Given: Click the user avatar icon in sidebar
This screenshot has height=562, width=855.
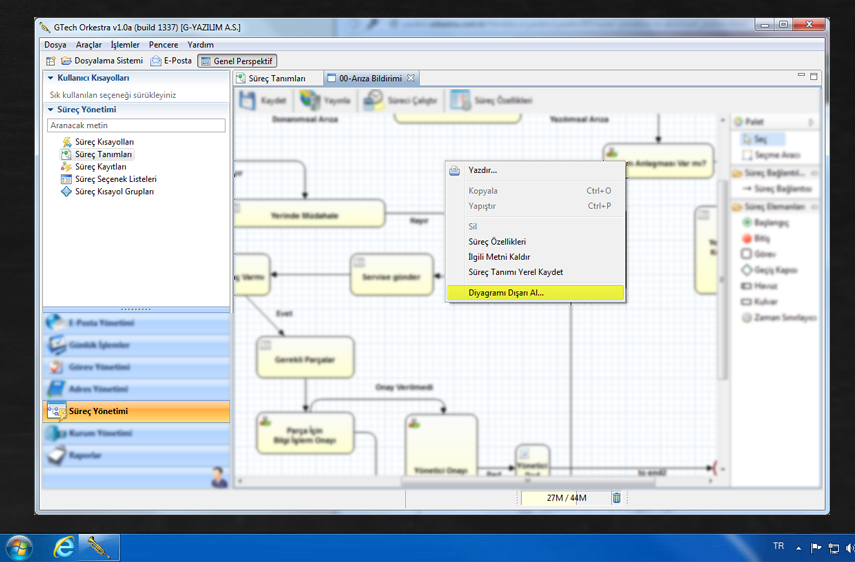Looking at the screenshot, I should (x=219, y=477).
